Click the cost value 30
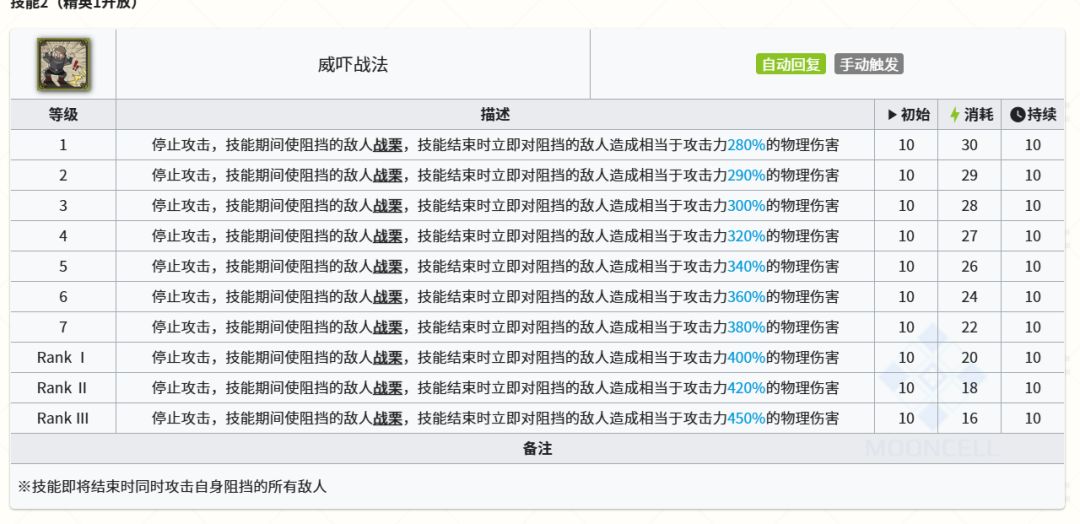Viewport: 1080px width, 524px height. [x=969, y=145]
